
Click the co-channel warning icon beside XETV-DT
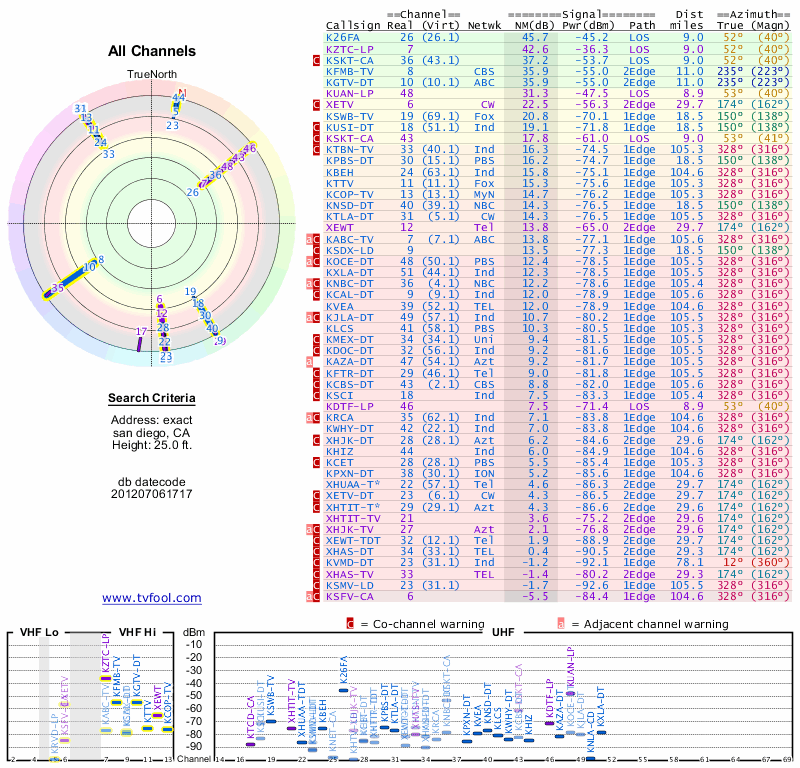pos(316,496)
